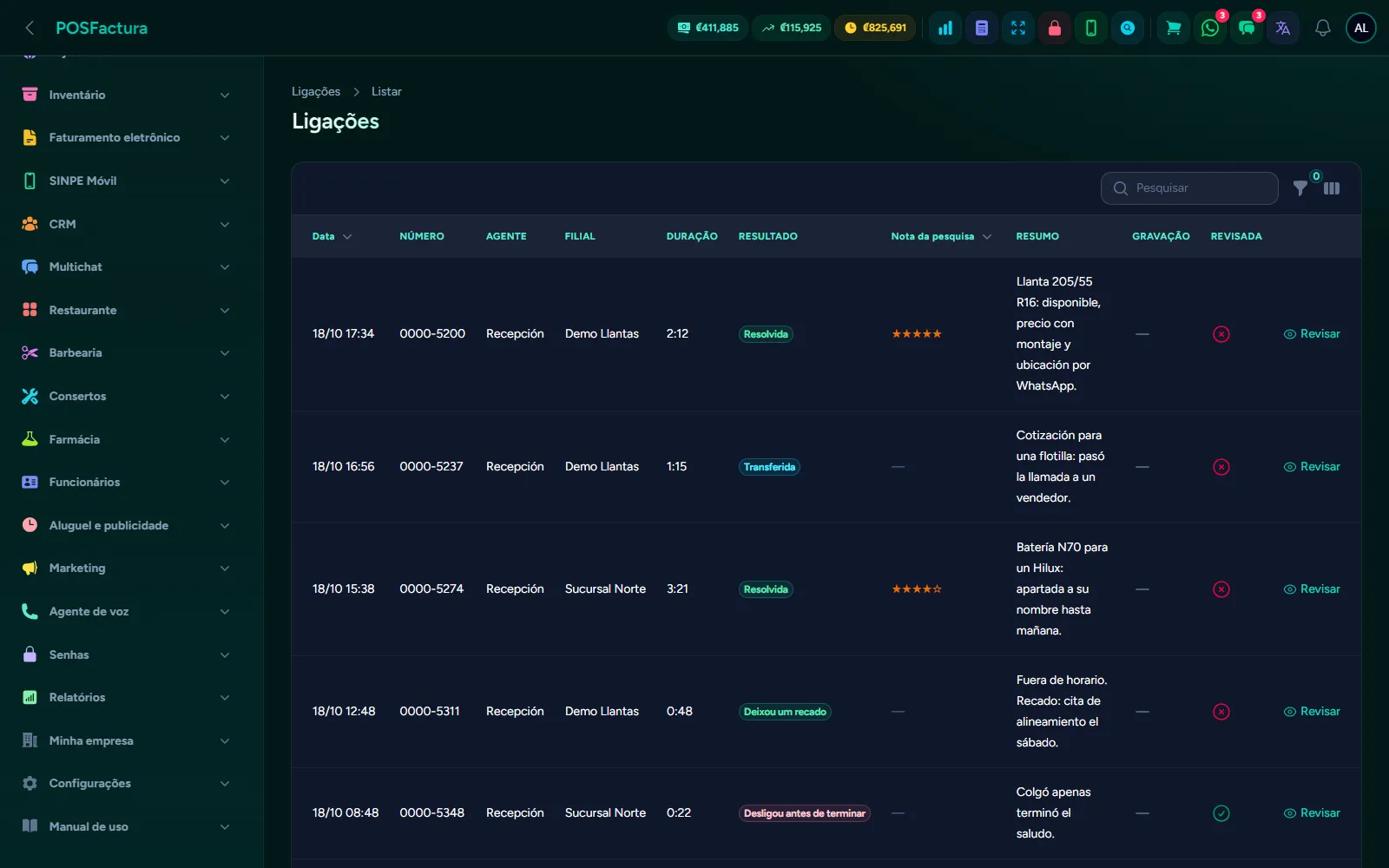Open the shopping cart icon
Image resolution: width=1389 pixels, height=868 pixels.
pos(1174,28)
